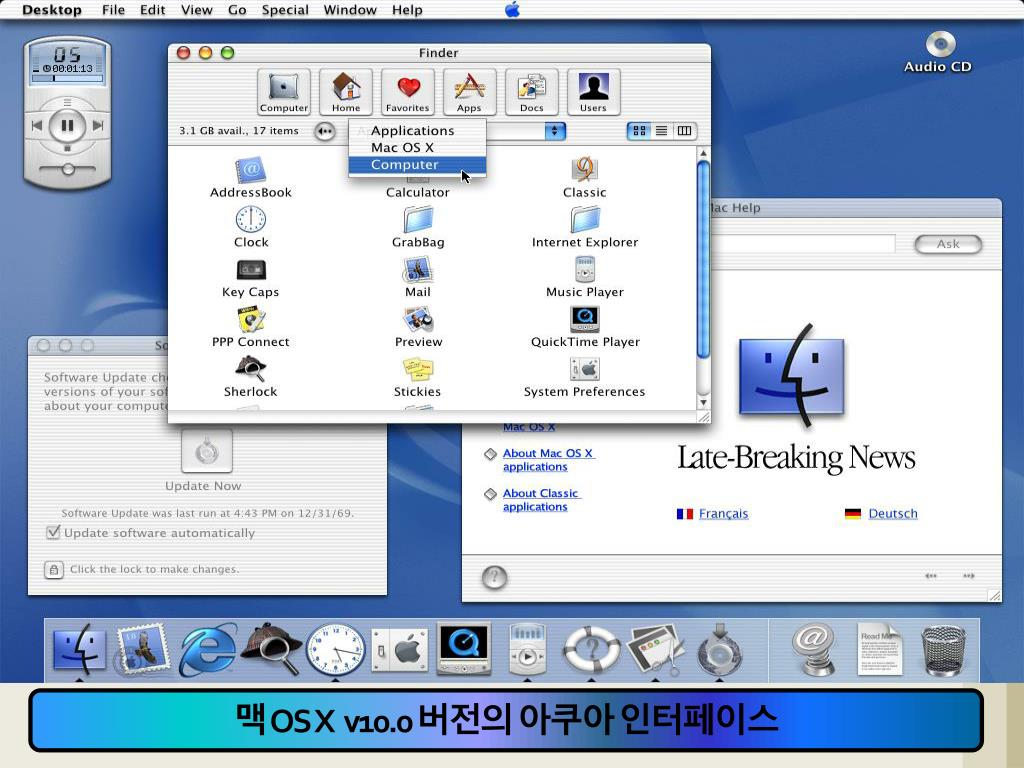This screenshot has width=1024, height=768.
Task: Switch Finder to column view
Action: tap(684, 131)
